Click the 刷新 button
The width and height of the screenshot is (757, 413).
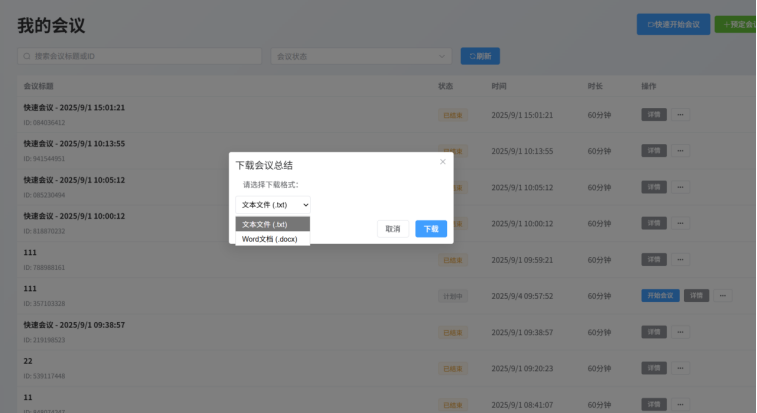pos(480,56)
